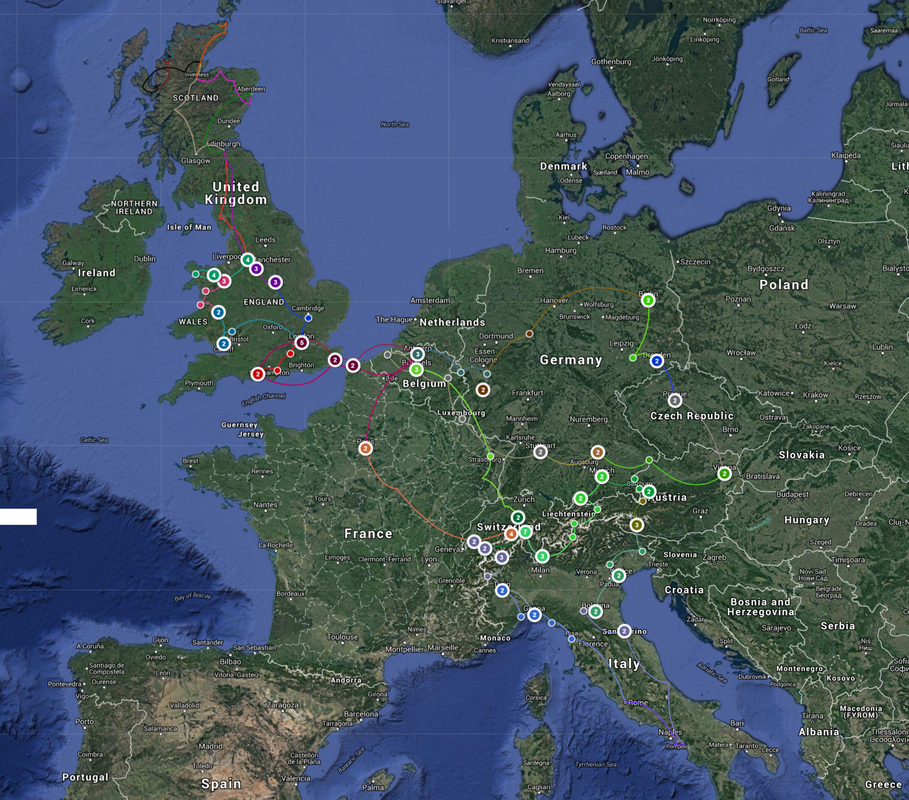Select the Hungary country label
The height and width of the screenshot is (800, 909).
(x=806, y=520)
